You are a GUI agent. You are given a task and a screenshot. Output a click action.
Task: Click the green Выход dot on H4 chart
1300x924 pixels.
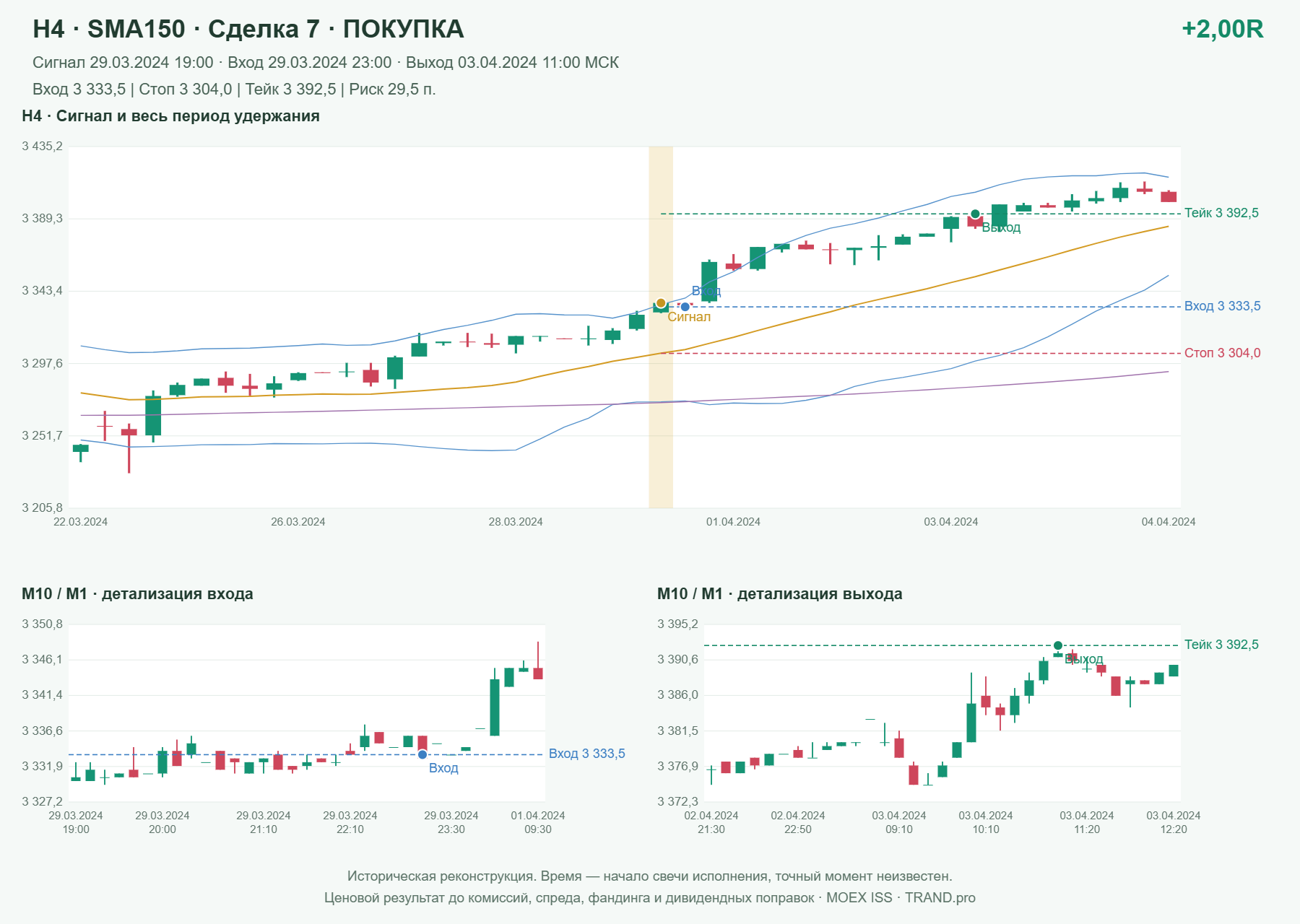976,214
